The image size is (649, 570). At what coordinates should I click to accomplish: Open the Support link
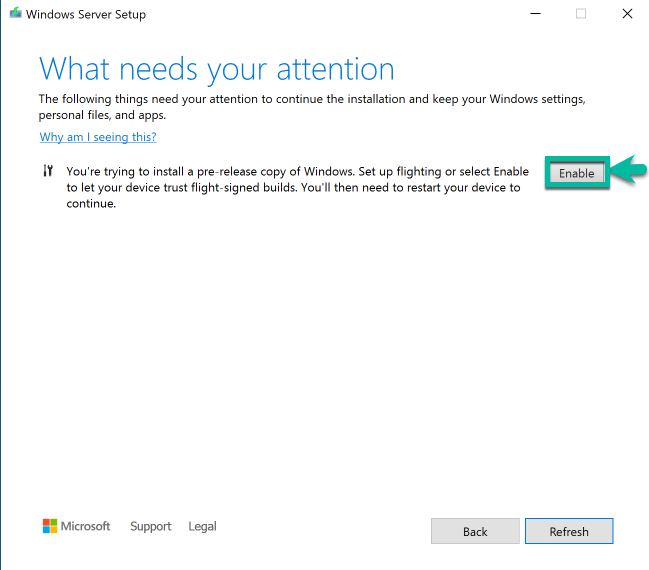[151, 526]
